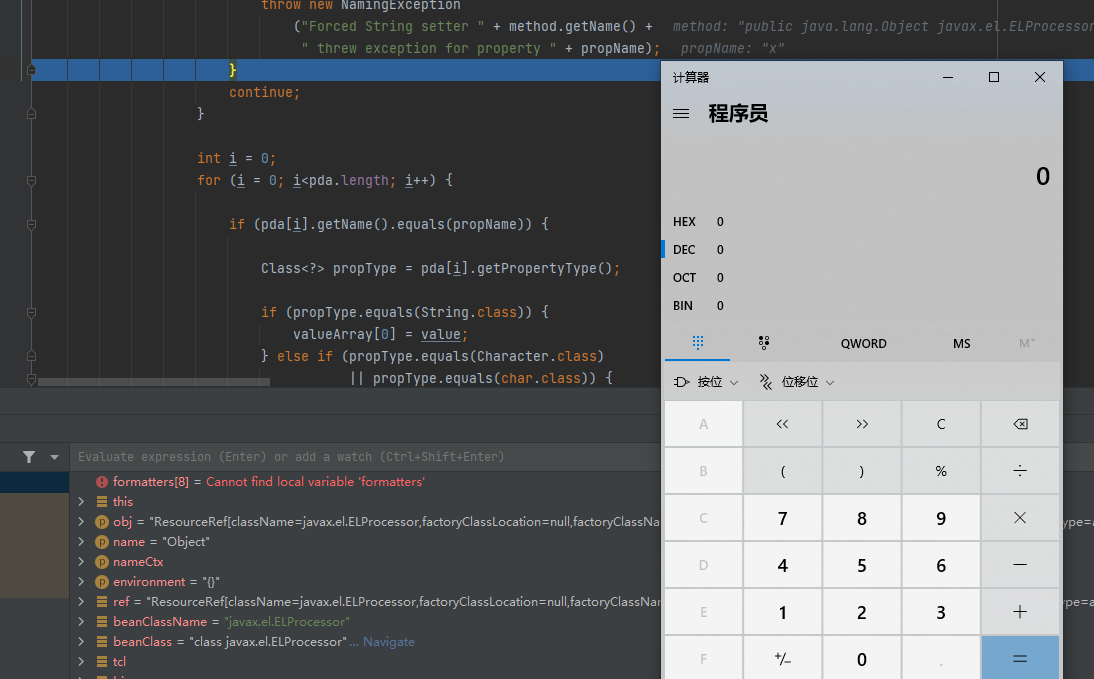Click digit 5 on calculator

click(862, 565)
